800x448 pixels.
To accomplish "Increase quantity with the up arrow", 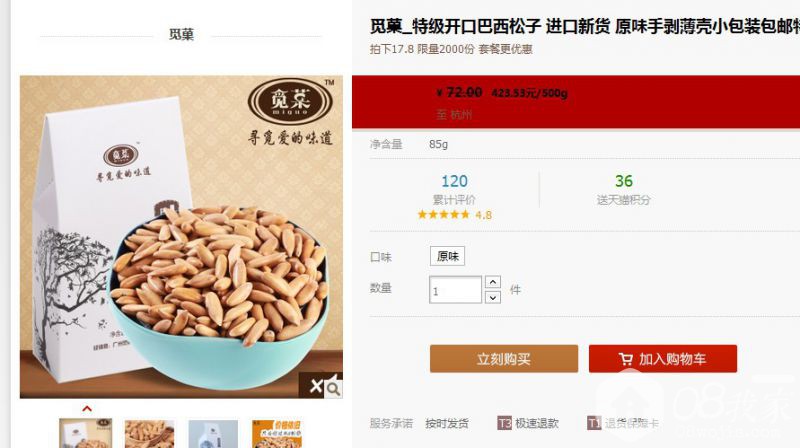I will click(492, 282).
